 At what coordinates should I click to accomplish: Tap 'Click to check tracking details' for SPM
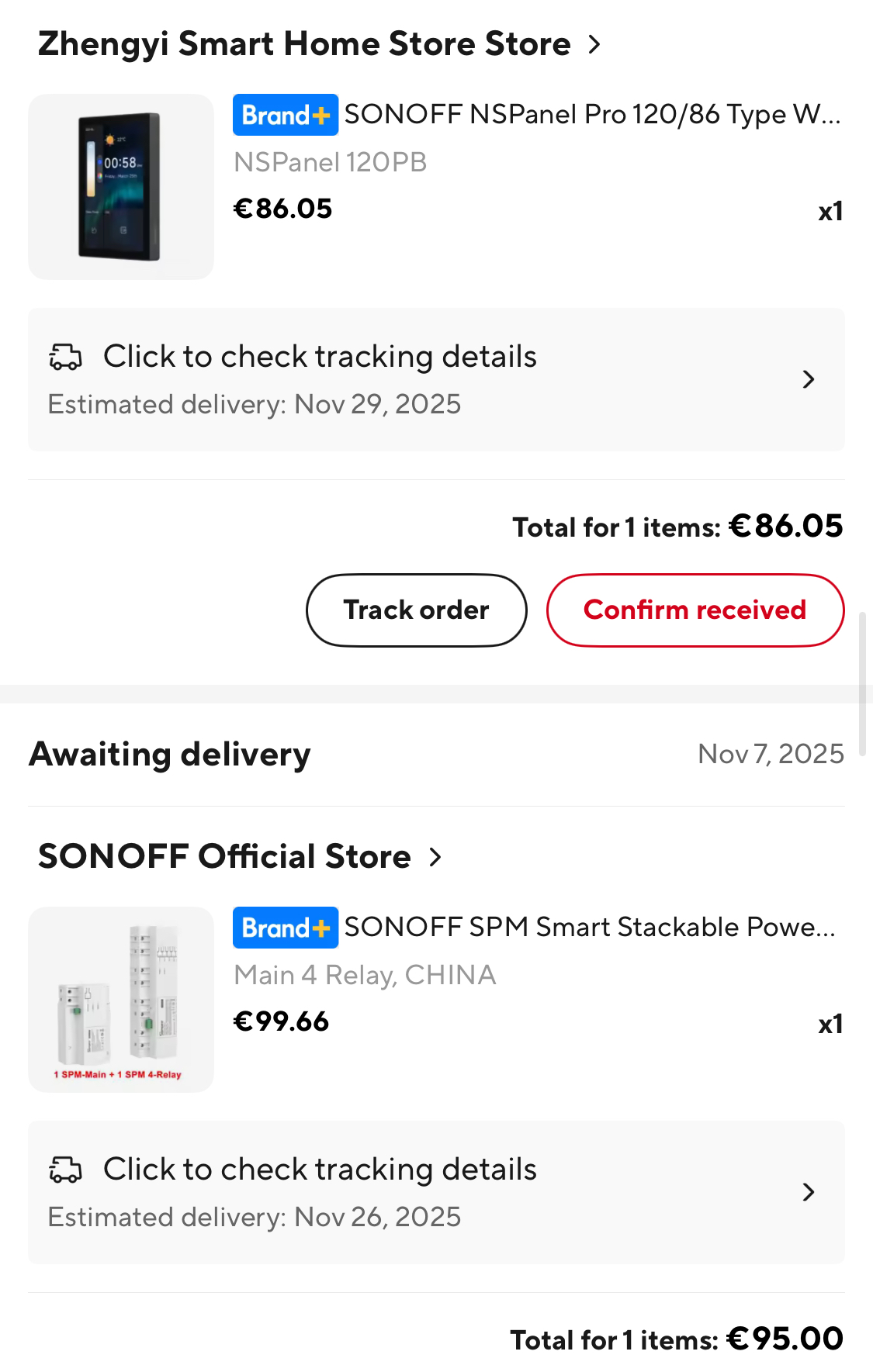320,1170
